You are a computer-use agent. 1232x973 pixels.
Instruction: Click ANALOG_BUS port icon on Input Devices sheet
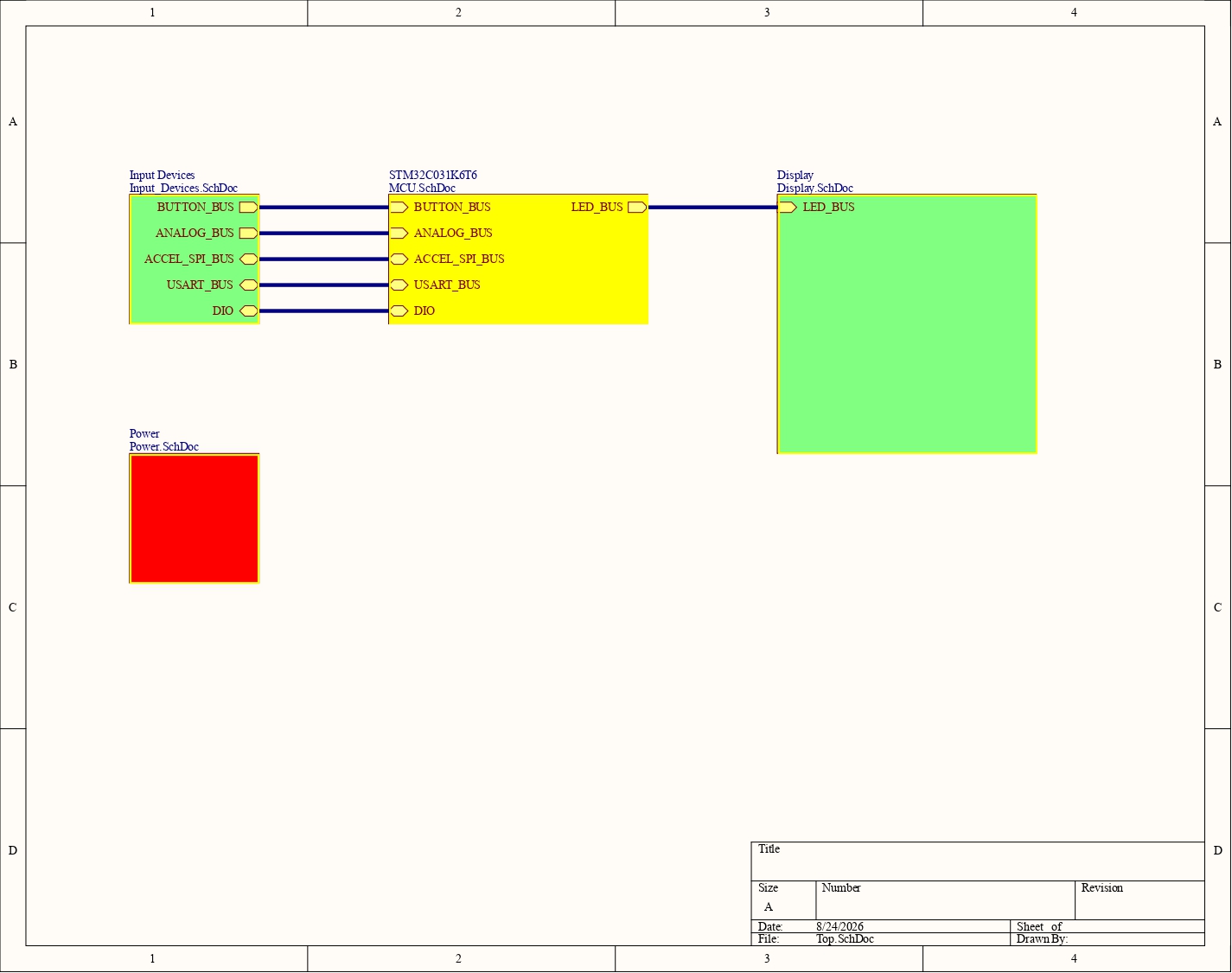[x=248, y=234]
